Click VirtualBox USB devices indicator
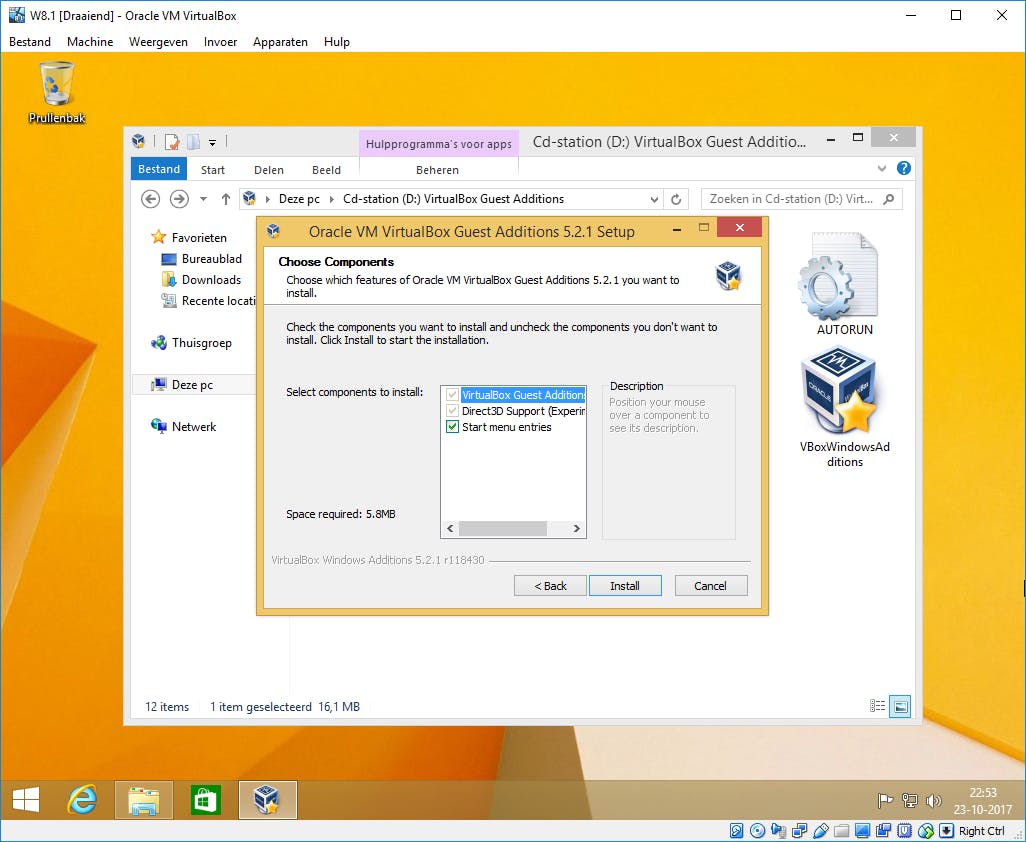The height and width of the screenshot is (842, 1026). (821, 831)
